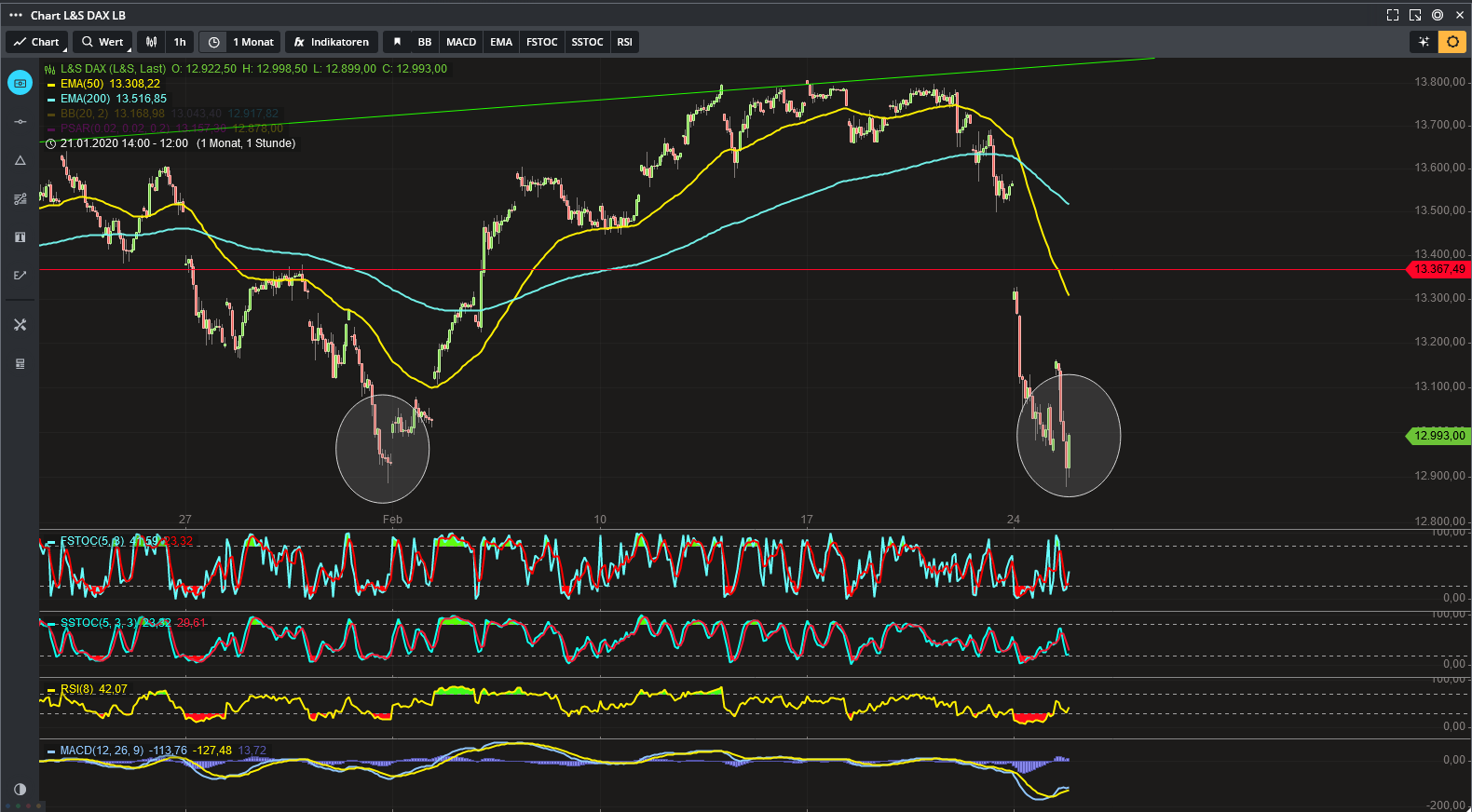Click the circle annotation around the February low

pos(383,449)
